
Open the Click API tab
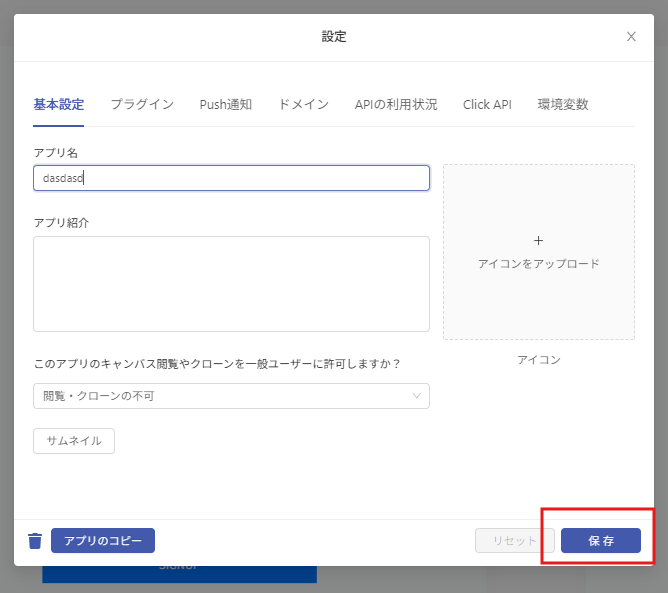(x=487, y=104)
